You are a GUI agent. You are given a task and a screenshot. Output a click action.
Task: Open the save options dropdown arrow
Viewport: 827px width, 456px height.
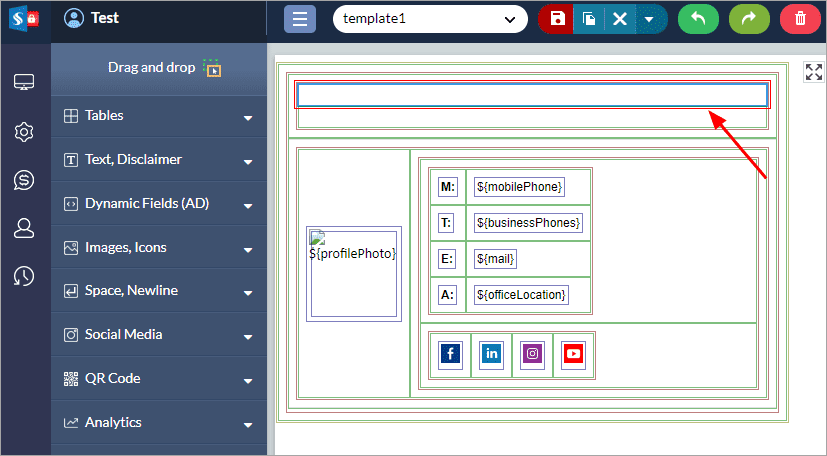pos(649,19)
